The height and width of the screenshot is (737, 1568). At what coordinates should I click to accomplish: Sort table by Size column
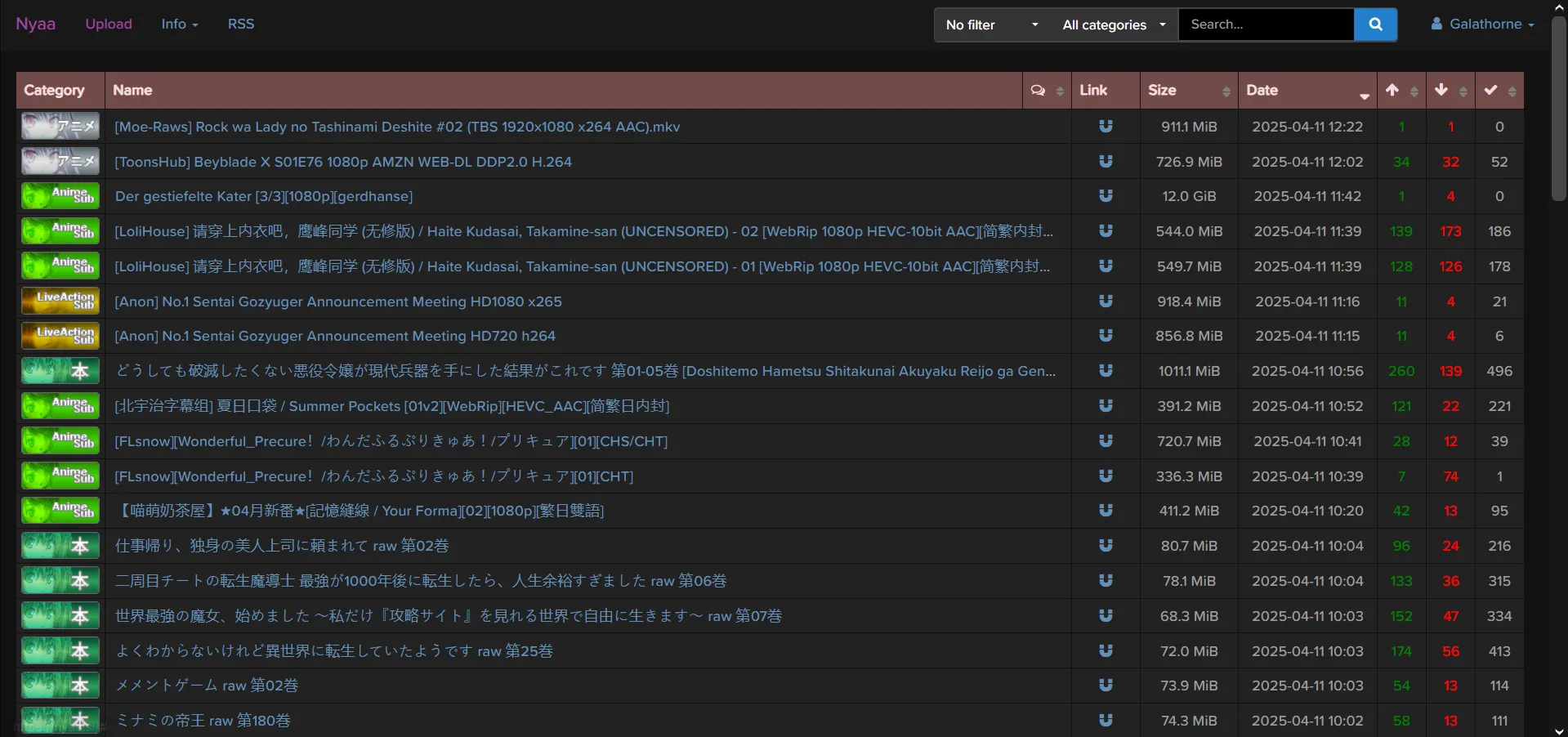coord(1189,91)
